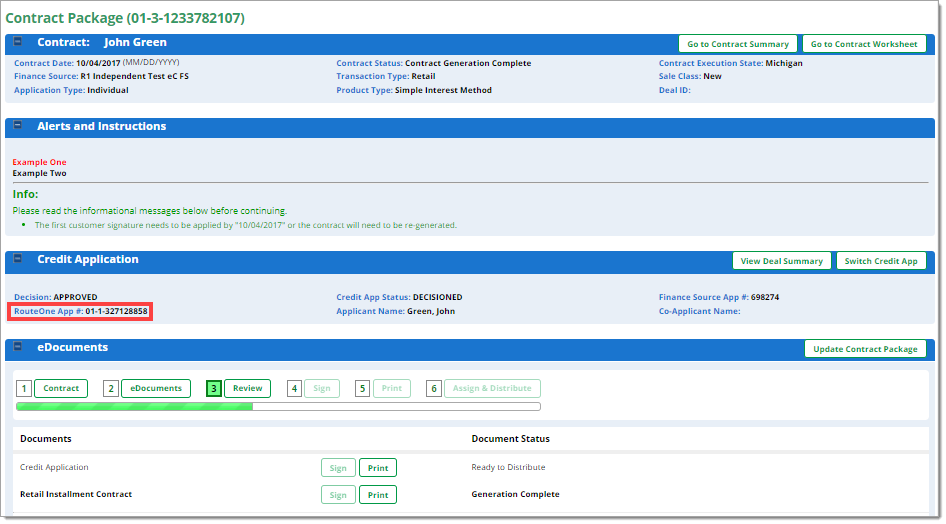Click Update Contract Package button
946x524 pixels.
click(x=865, y=349)
